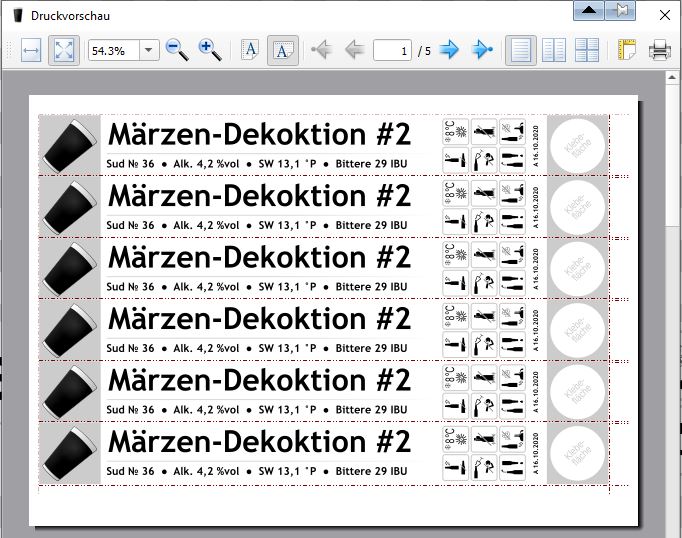Switch to landscape orientation
The height and width of the screenshot is (538, 682).
pos(283,50)
